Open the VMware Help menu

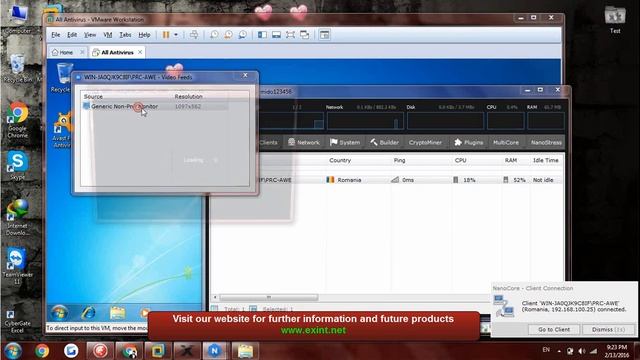pos(144,35)
